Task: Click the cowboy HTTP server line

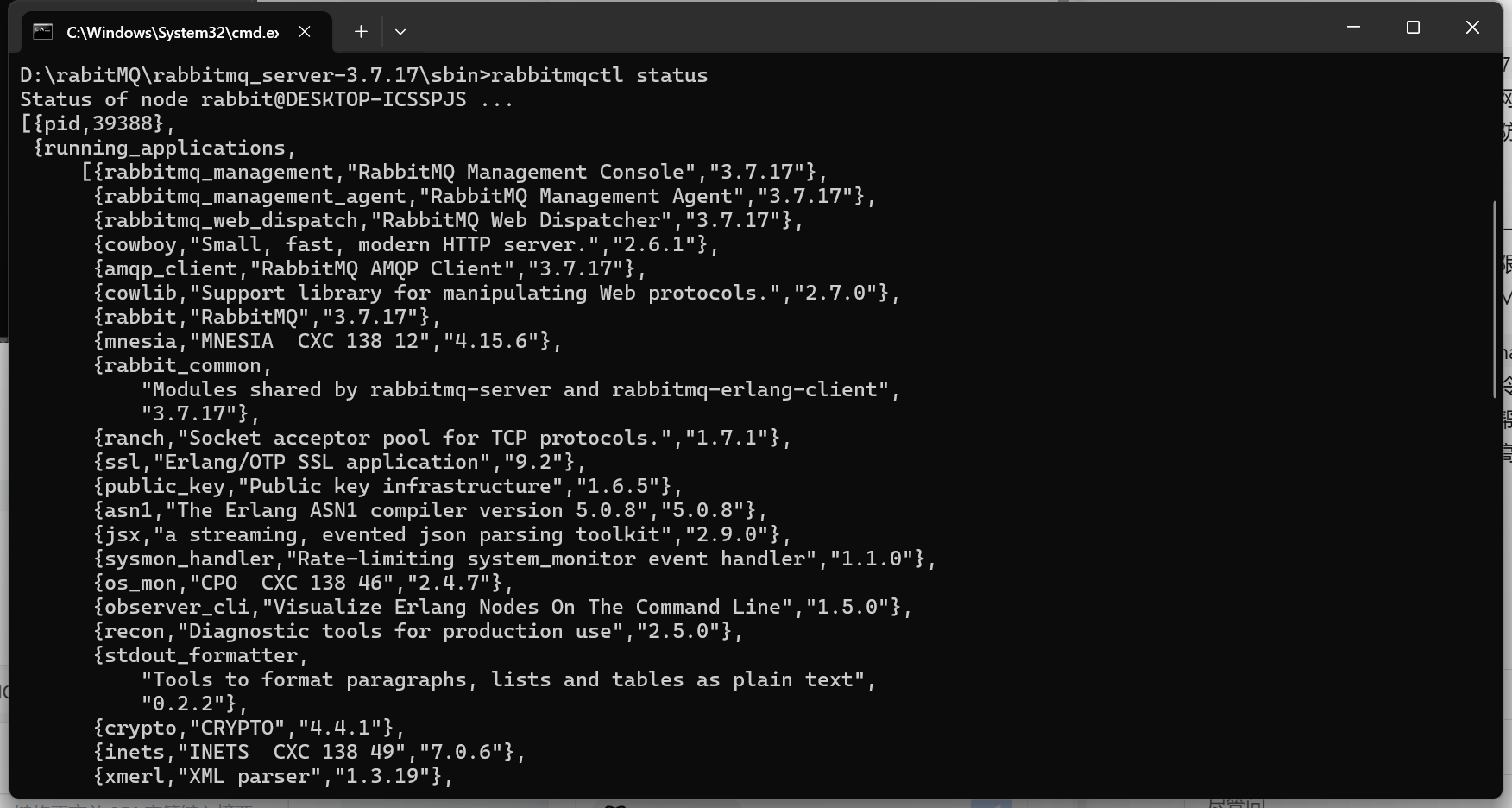Action: point(406,244)
